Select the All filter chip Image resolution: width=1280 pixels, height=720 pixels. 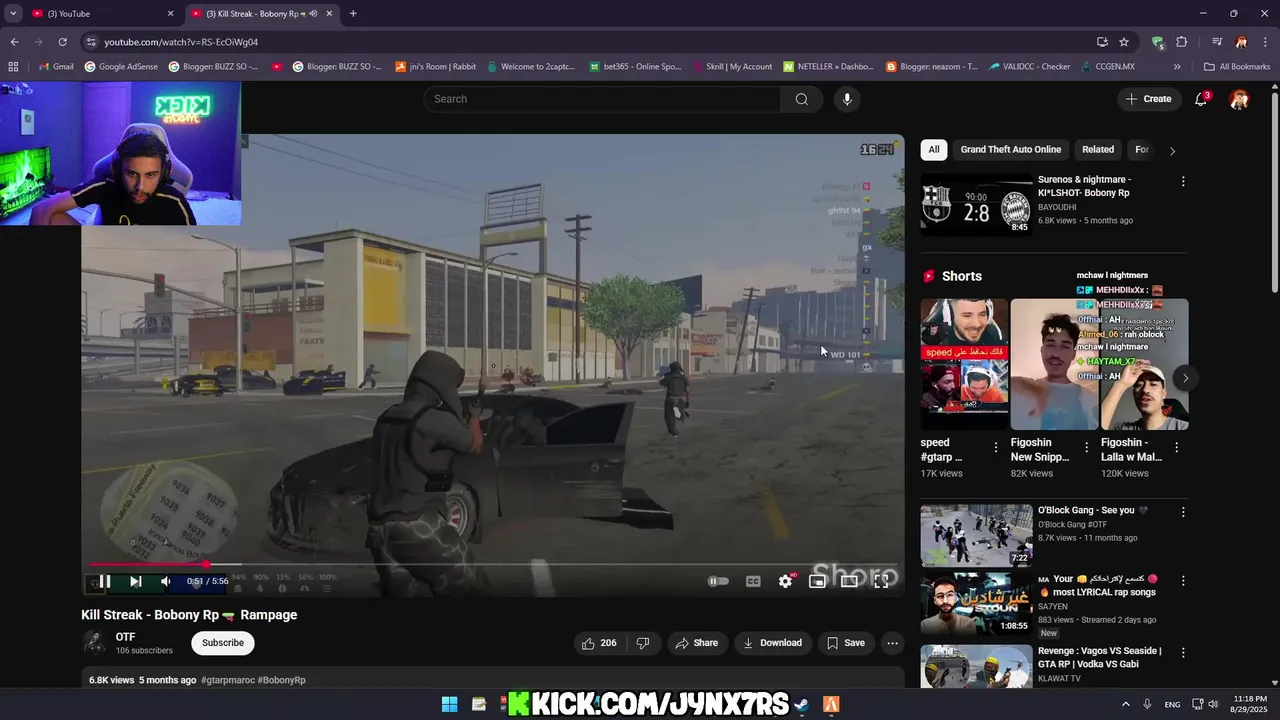[934, 149]
